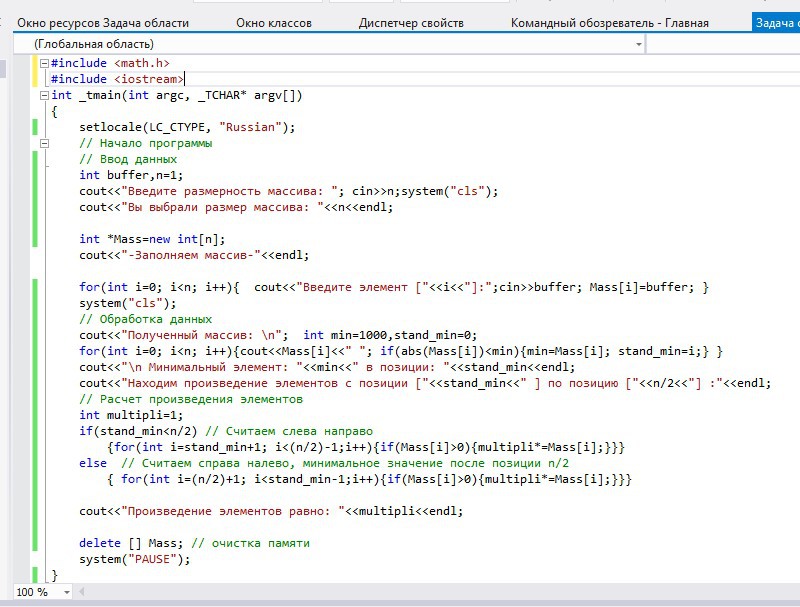Click the if(stand_min<n/2) line
The width and height of the screenshot is (800, 607).
click(x=226, y=431)
